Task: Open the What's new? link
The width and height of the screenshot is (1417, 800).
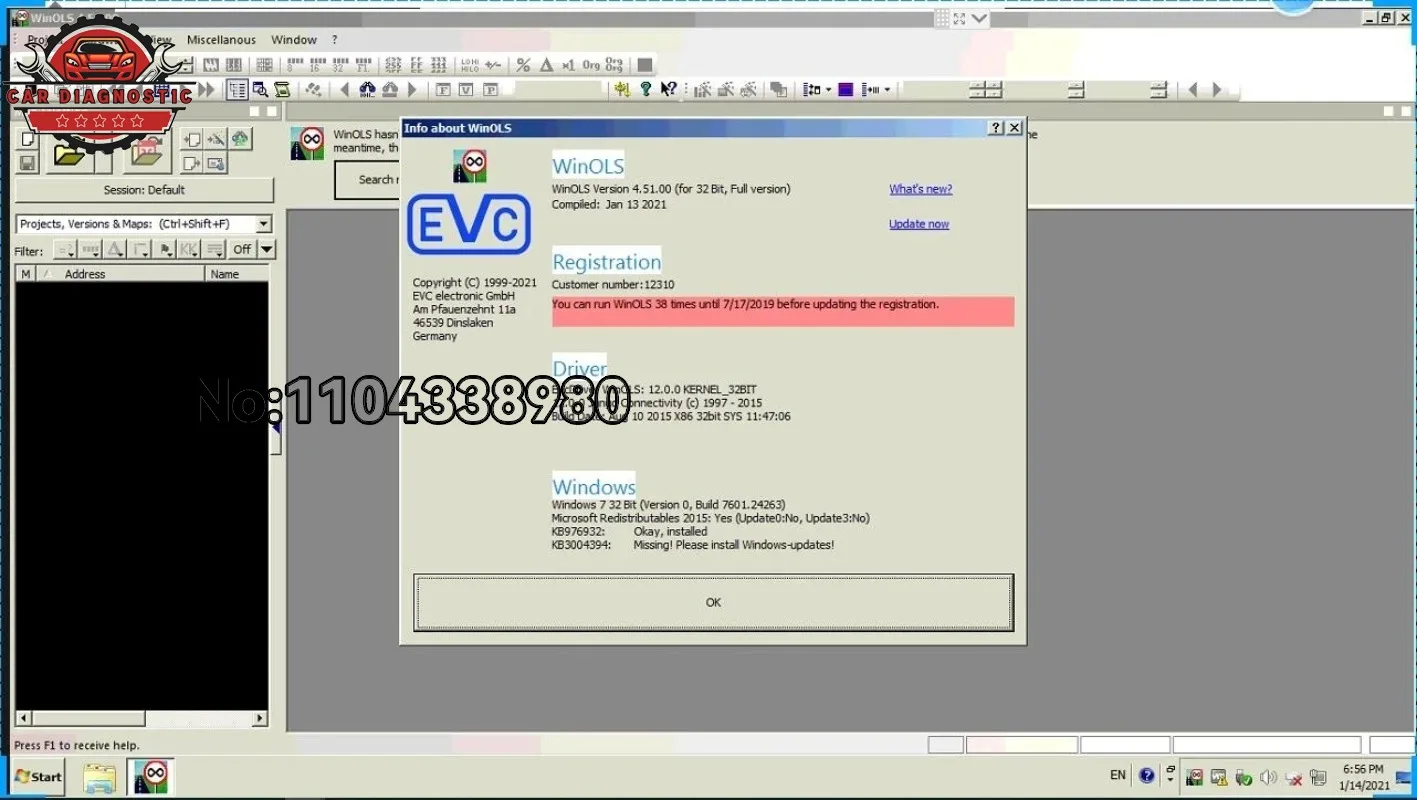Action: [921, 189]
